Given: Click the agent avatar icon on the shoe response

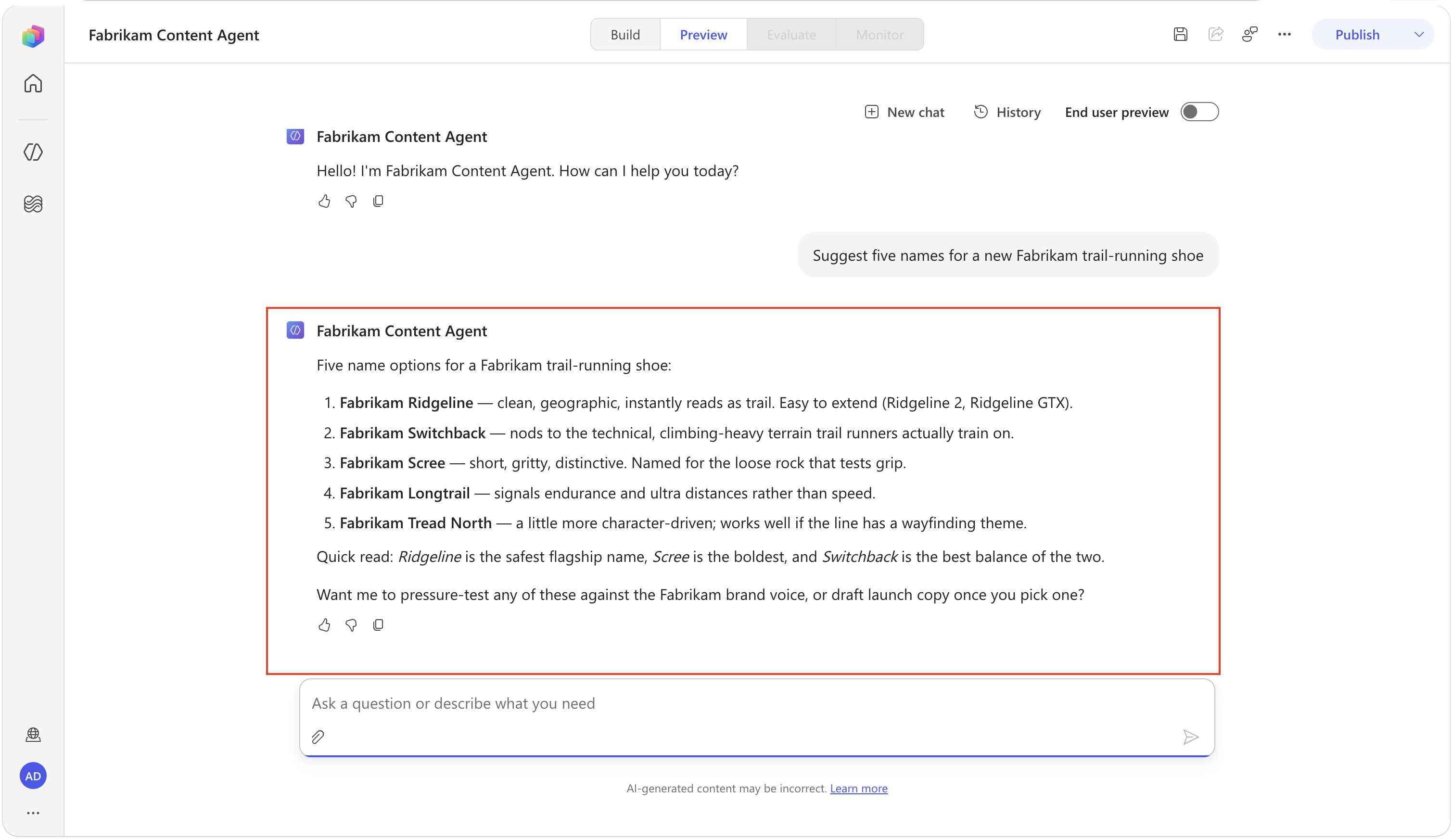Looking at the screenshot, I should [x=295, y=331].
